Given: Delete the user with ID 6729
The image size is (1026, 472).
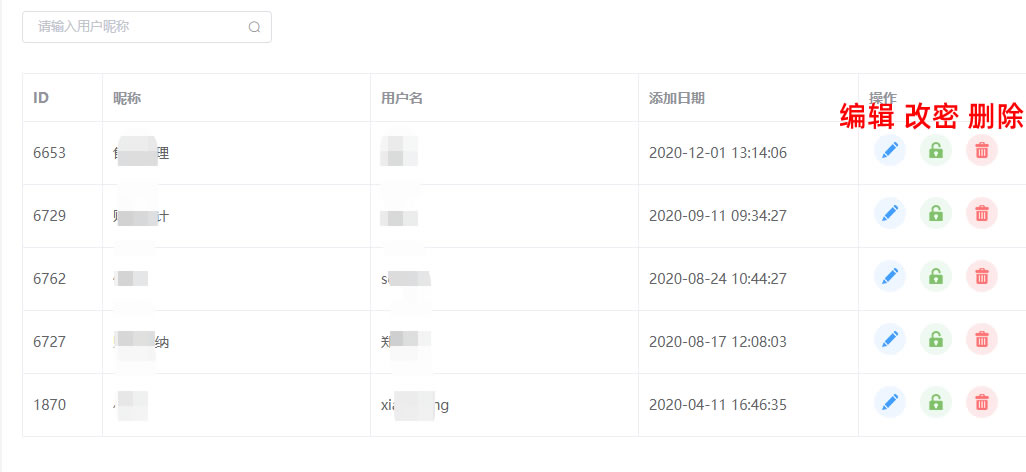Looking at the screenshot, I should (982, 213).
